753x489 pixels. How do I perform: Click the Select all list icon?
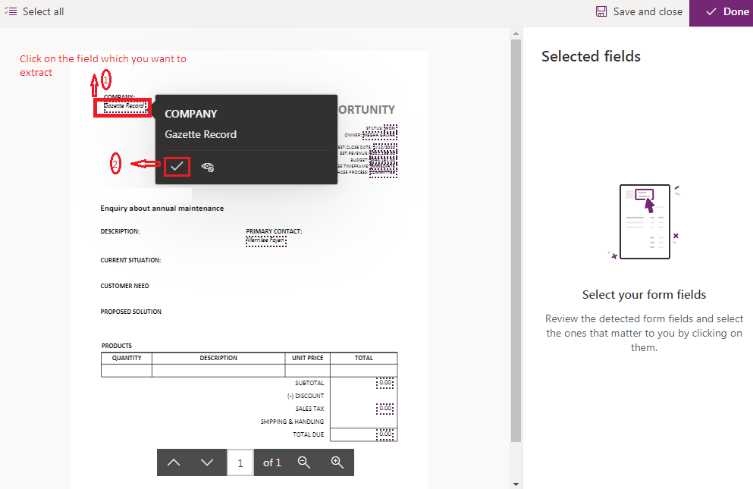click(x=11, y=11)
